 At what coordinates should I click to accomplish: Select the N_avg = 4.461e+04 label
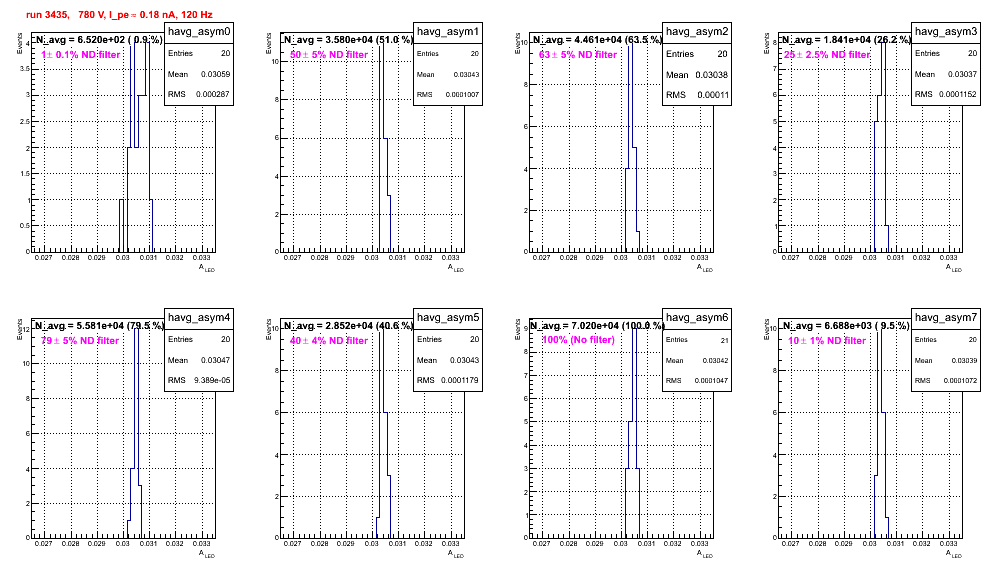click(x=597, y=39)
